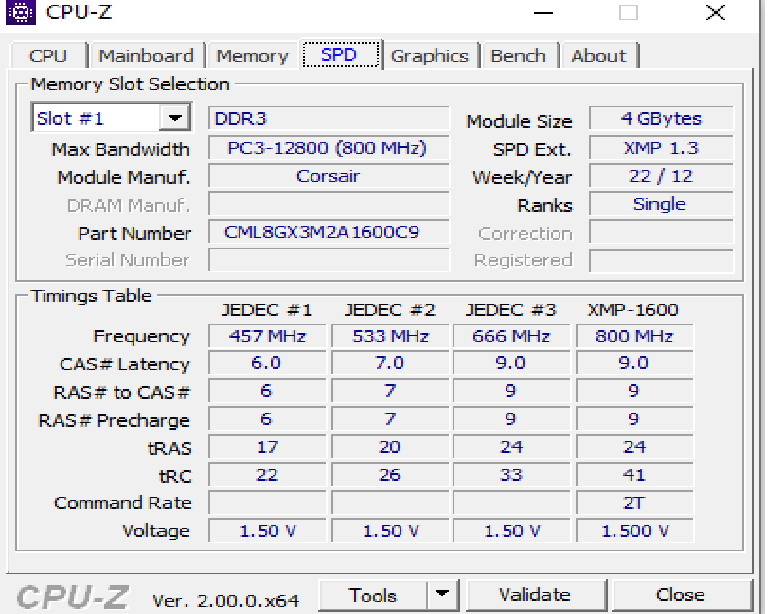Click the XMP 1.3 SPD Ext. value

[x=661, y=148]
